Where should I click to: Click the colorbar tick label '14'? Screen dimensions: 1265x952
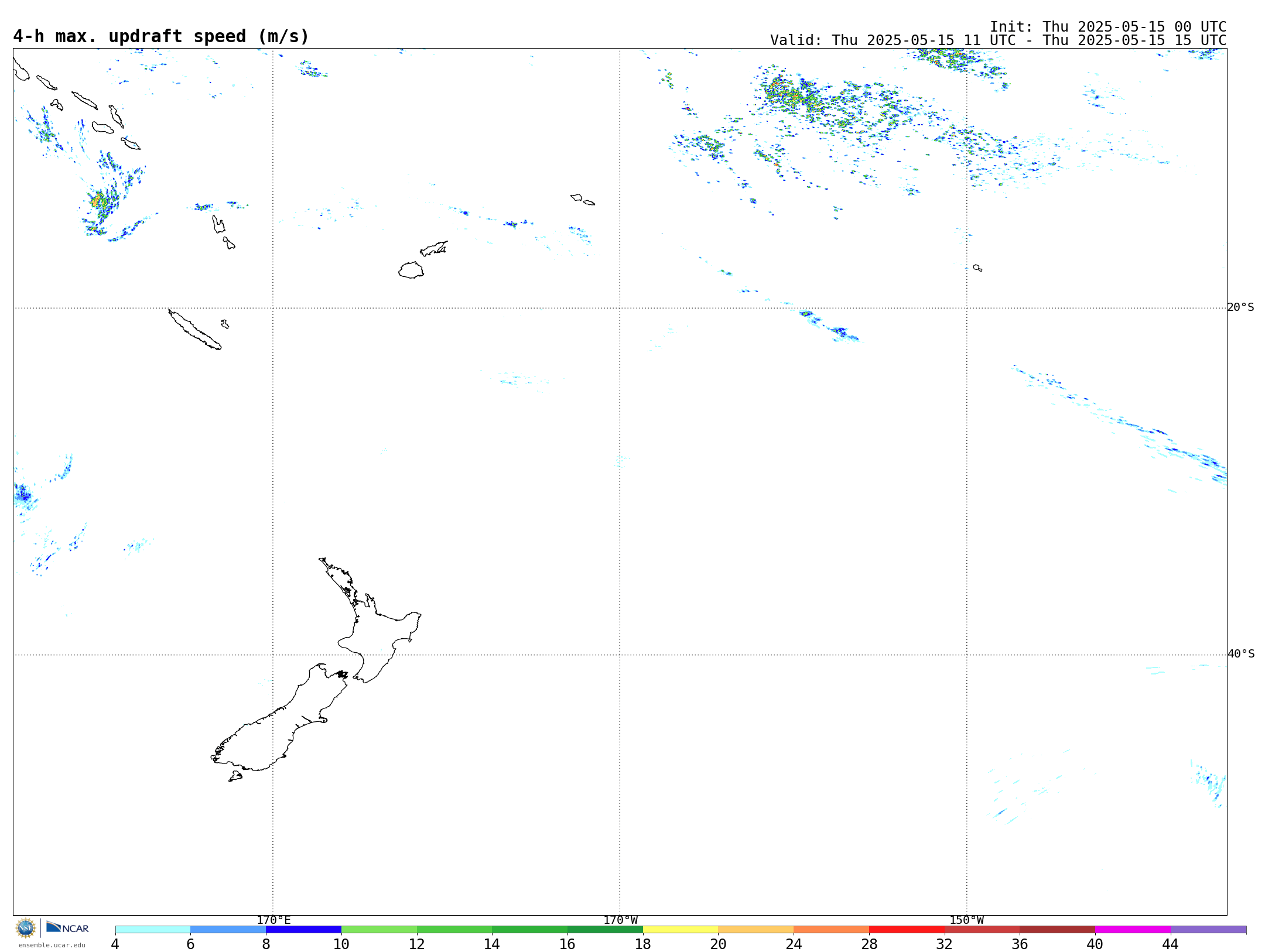[x=492, y=944]
